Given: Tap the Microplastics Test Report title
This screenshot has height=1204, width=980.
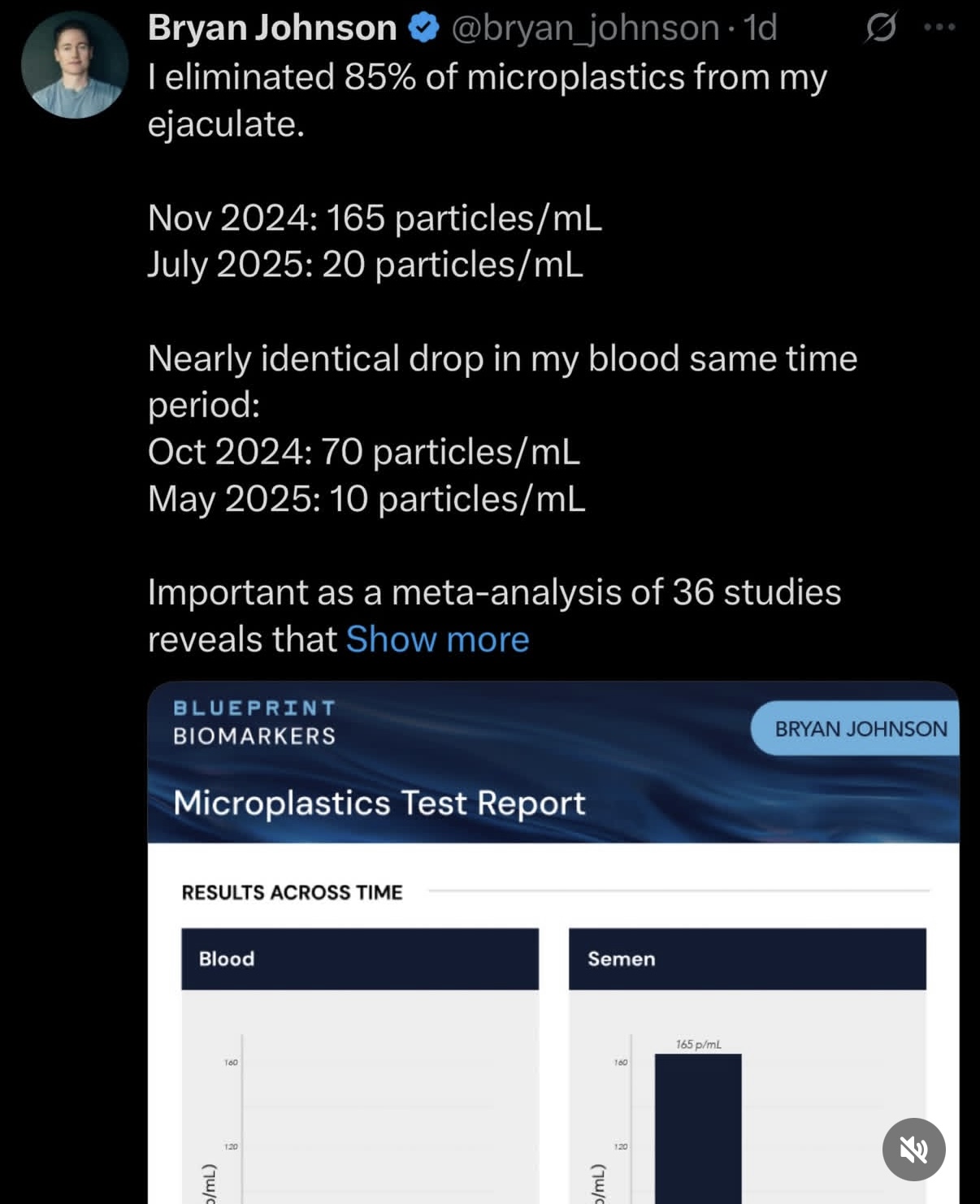Looking at the screenshot, I should 379,803.
